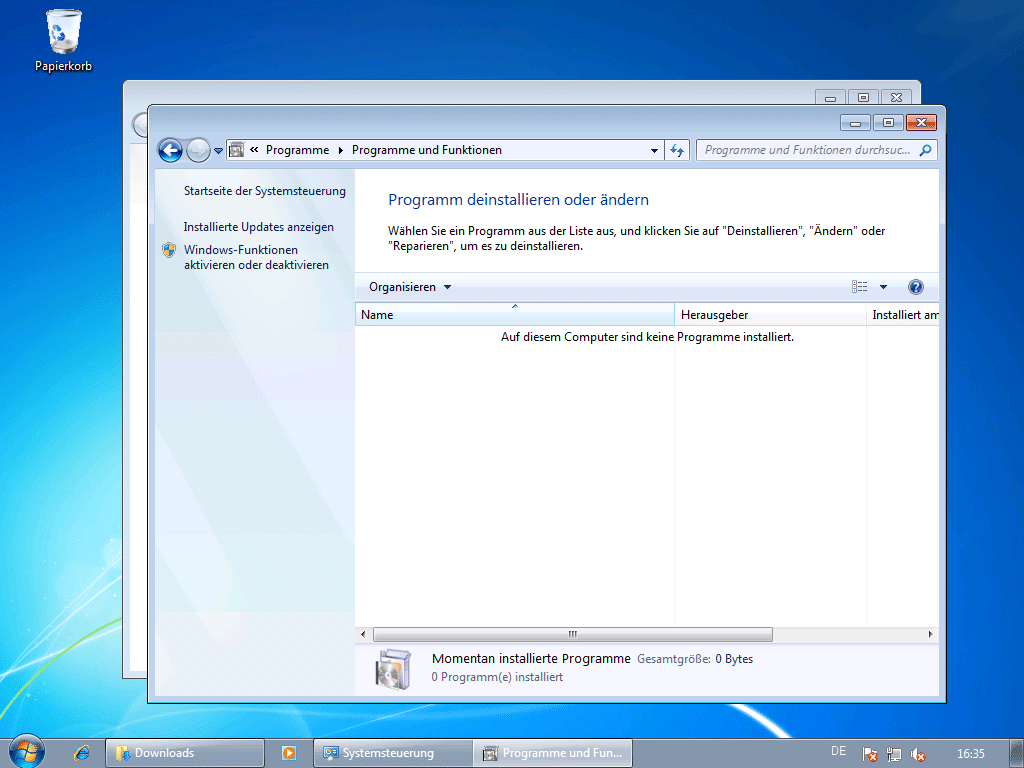Click the network status tray icon
The image size is (1024, 768).
(x=894, y=754)
